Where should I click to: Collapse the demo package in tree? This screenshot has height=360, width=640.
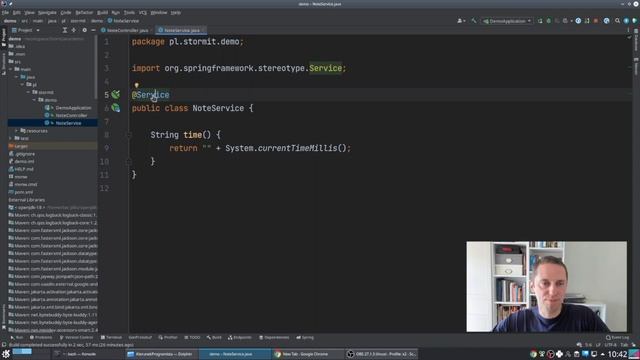(x=34, y=100)
